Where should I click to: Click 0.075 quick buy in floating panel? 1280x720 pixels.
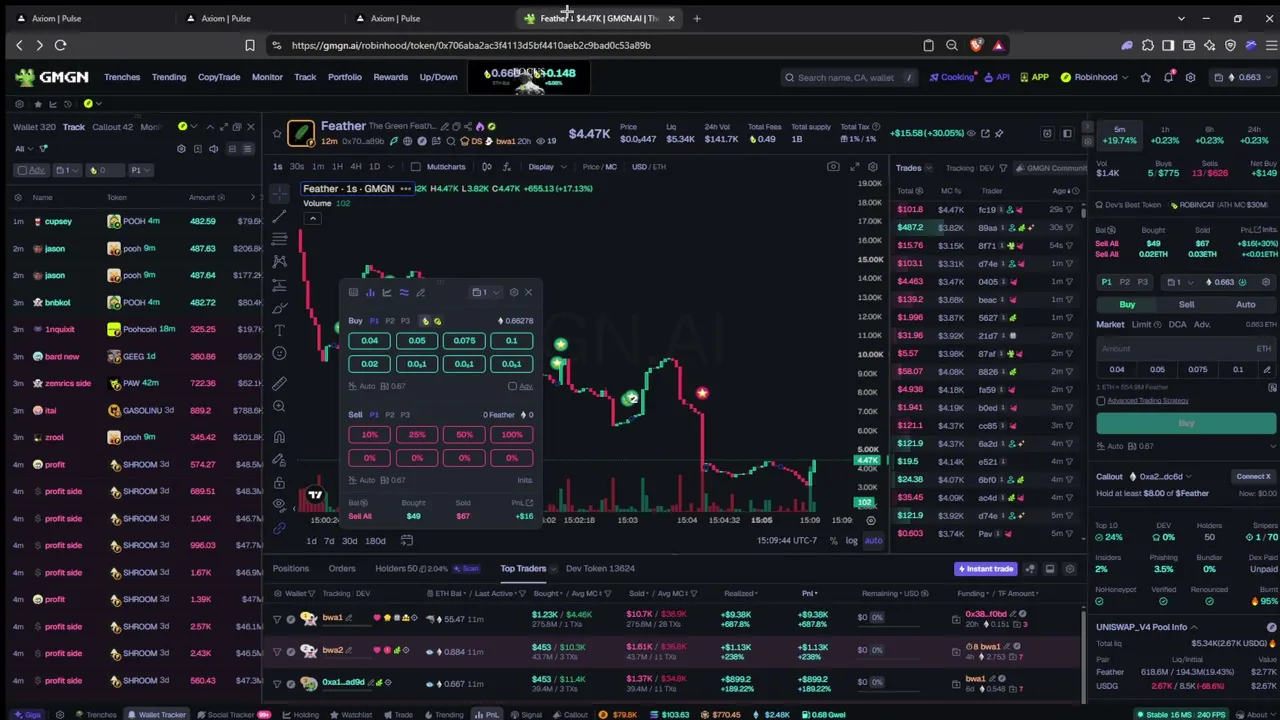click(464, 341)
